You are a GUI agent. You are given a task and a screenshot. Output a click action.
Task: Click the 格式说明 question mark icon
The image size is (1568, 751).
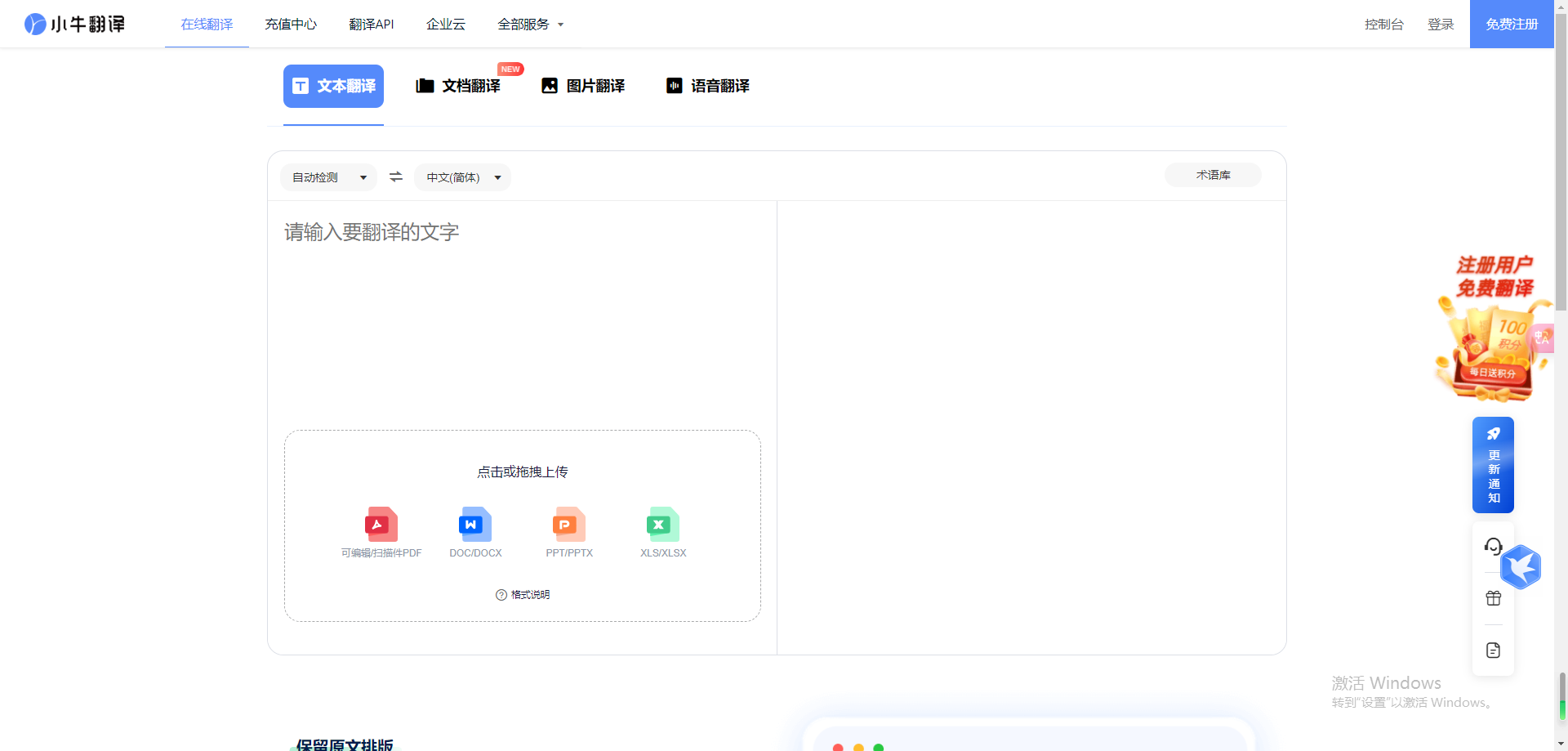(501, 595)
